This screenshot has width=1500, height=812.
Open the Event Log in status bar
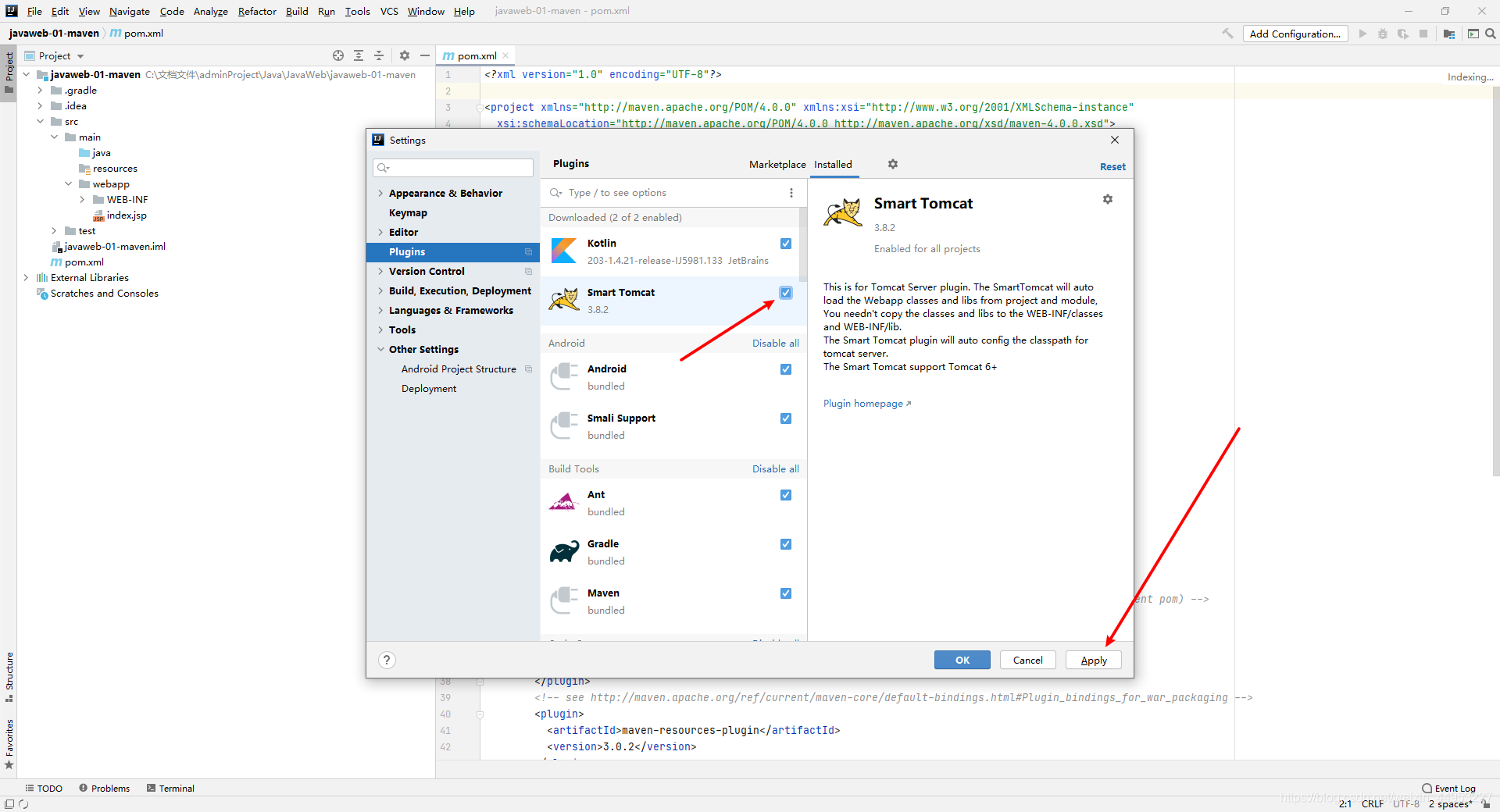1449,789
